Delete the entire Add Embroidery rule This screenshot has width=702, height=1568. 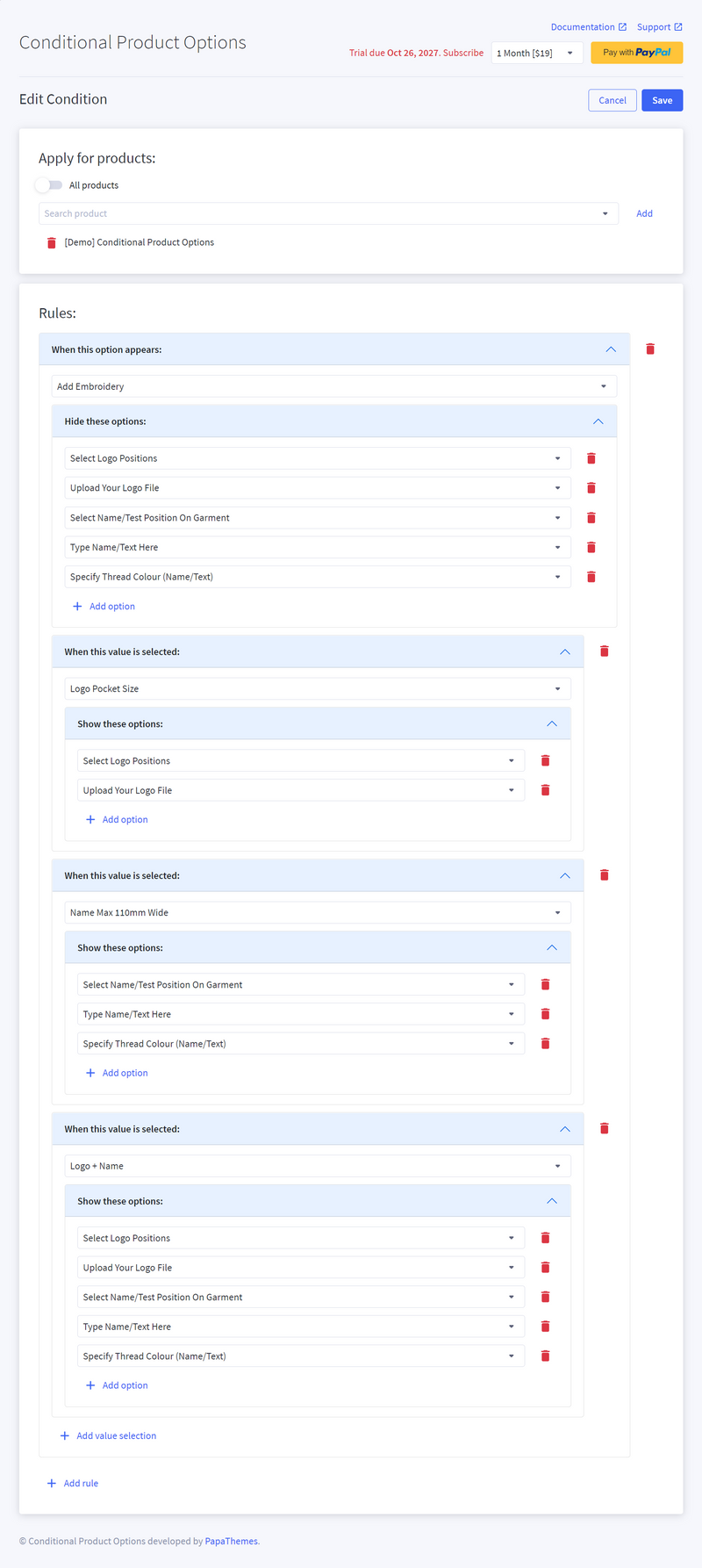tap(650, 349)
